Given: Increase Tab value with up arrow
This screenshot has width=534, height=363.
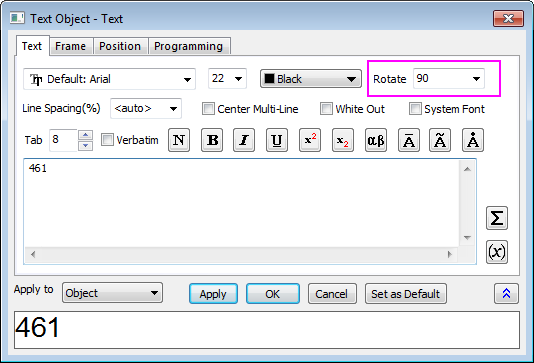Looking at the screenshot, I should click(85, 135).
